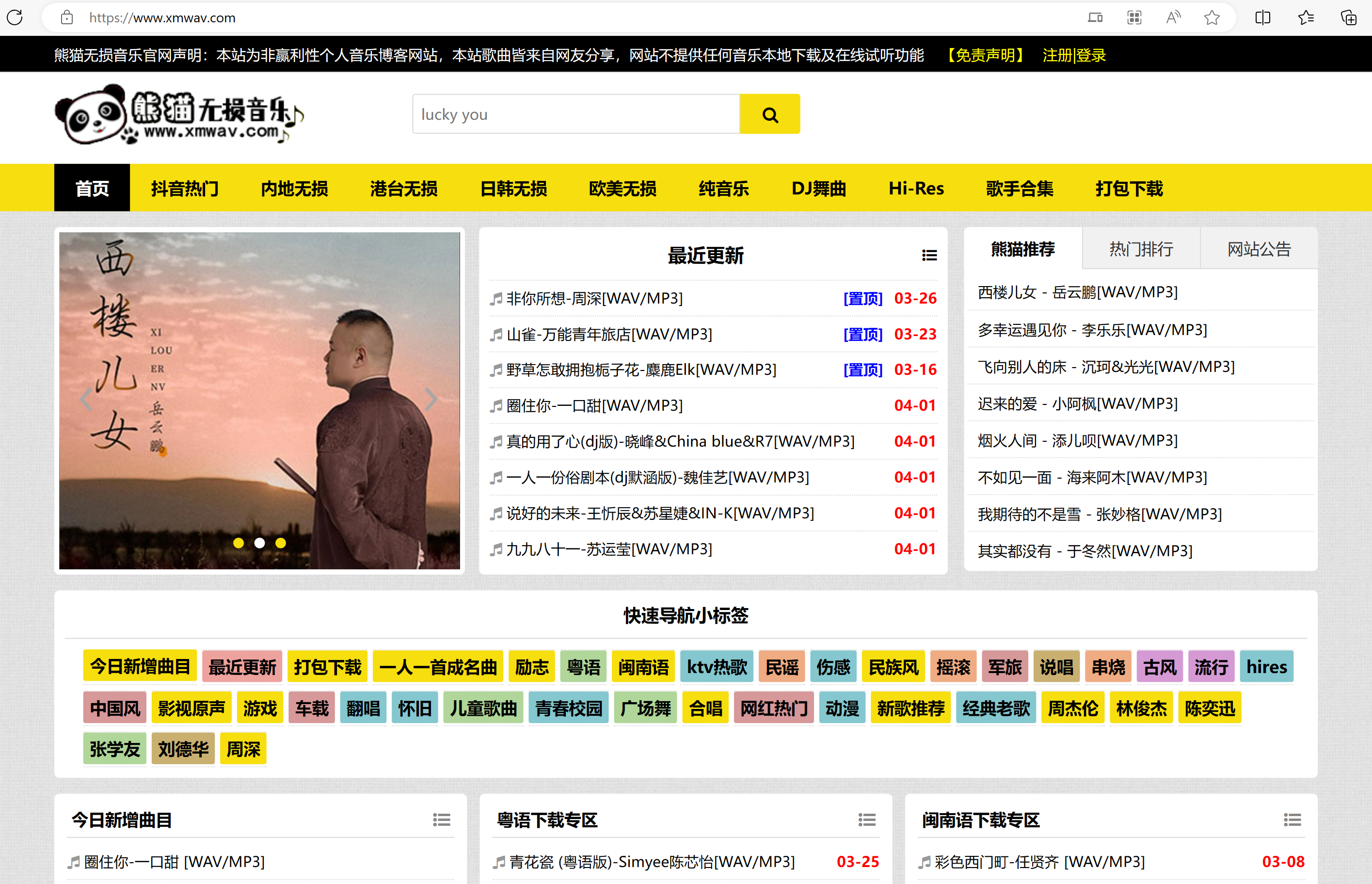The image size is (1372, 884).
Task: Open list icon beside 最近更新 heading
Action: pos(929,256)
